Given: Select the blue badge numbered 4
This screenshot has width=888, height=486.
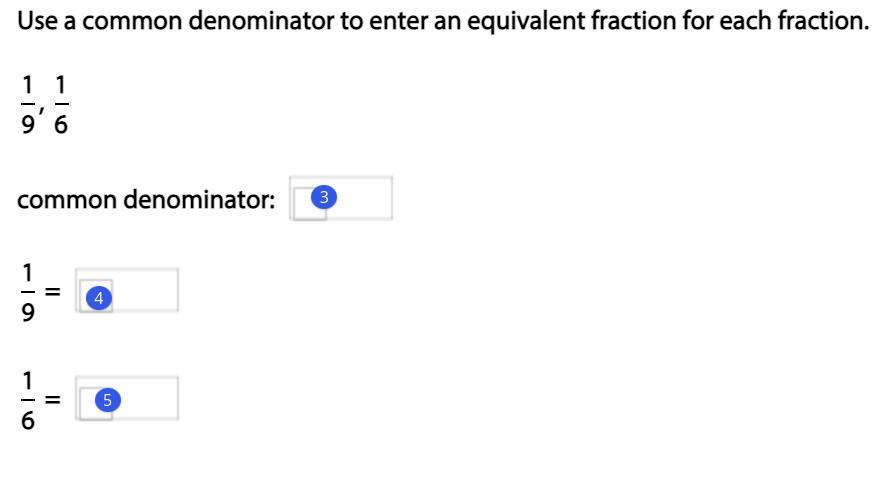Looking at the screenshot, I should click(99, 298).
